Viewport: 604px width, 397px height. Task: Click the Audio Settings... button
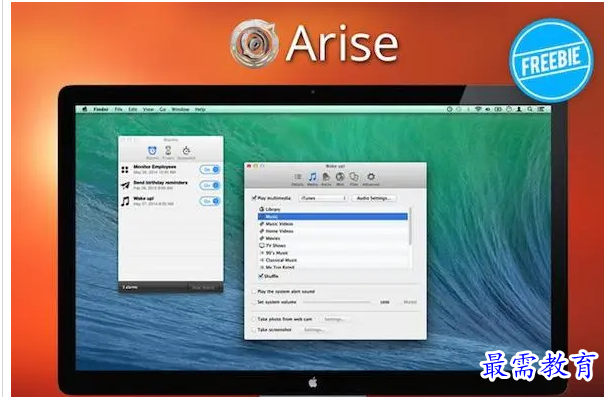coord(374,198)
